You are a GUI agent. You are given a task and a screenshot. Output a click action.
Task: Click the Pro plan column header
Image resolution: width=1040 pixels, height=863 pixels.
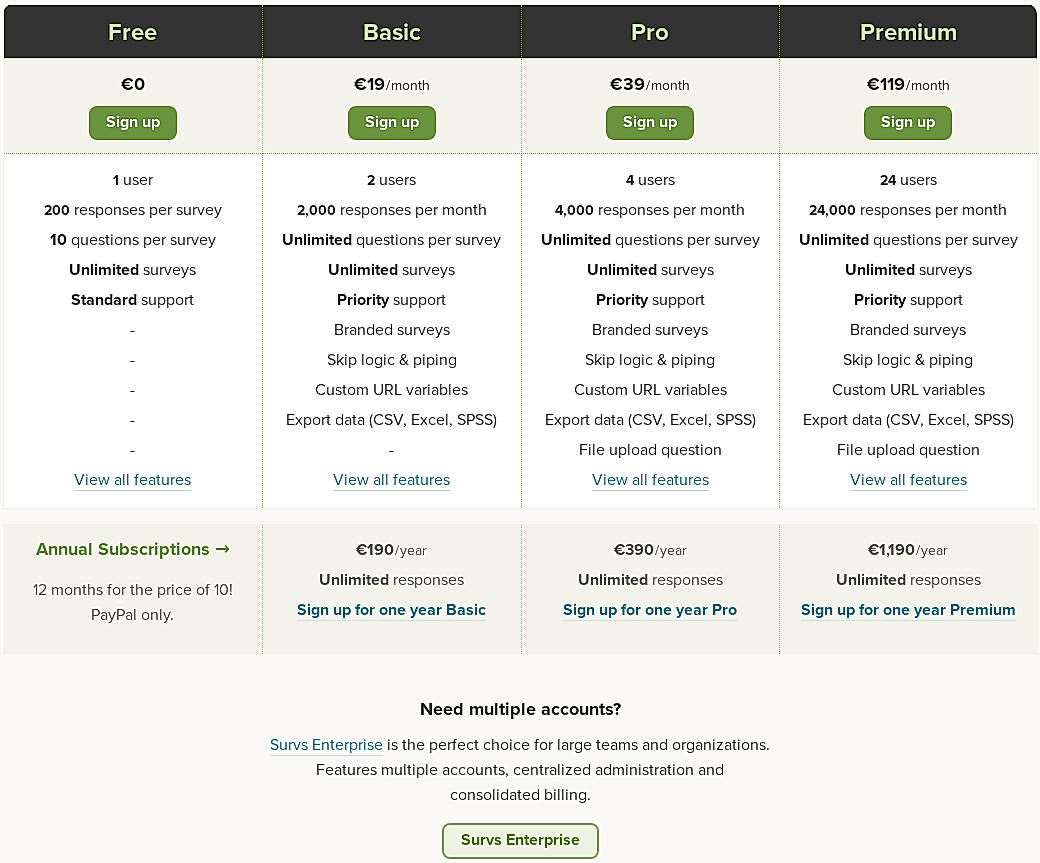650,32
